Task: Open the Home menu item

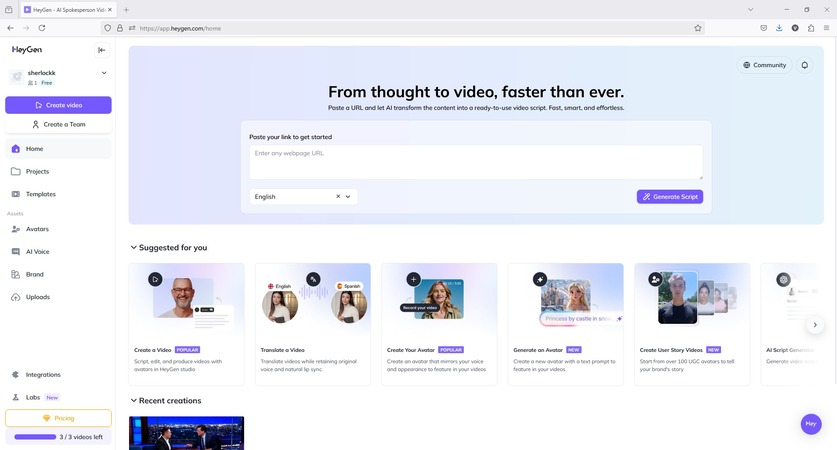Action: coord(58,149)
